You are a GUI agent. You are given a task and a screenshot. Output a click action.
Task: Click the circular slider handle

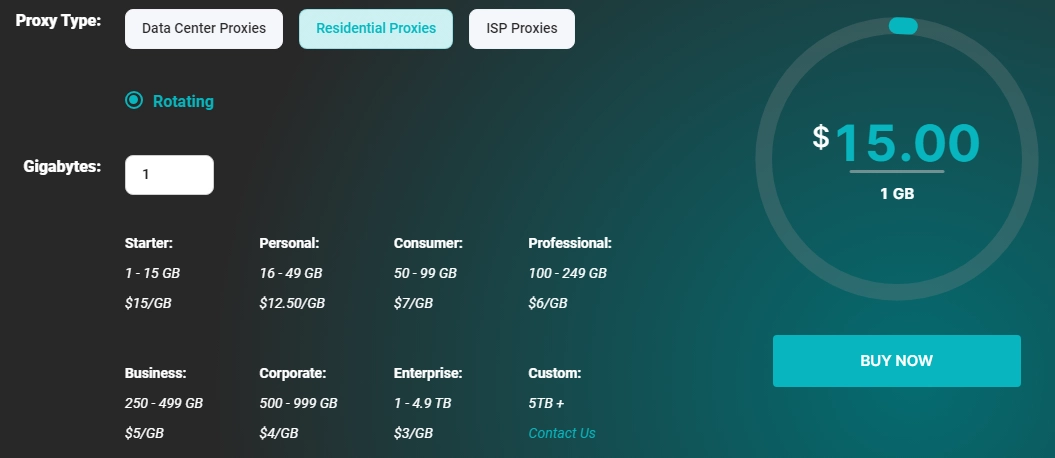pyautogui.click(x=903, y=26)
